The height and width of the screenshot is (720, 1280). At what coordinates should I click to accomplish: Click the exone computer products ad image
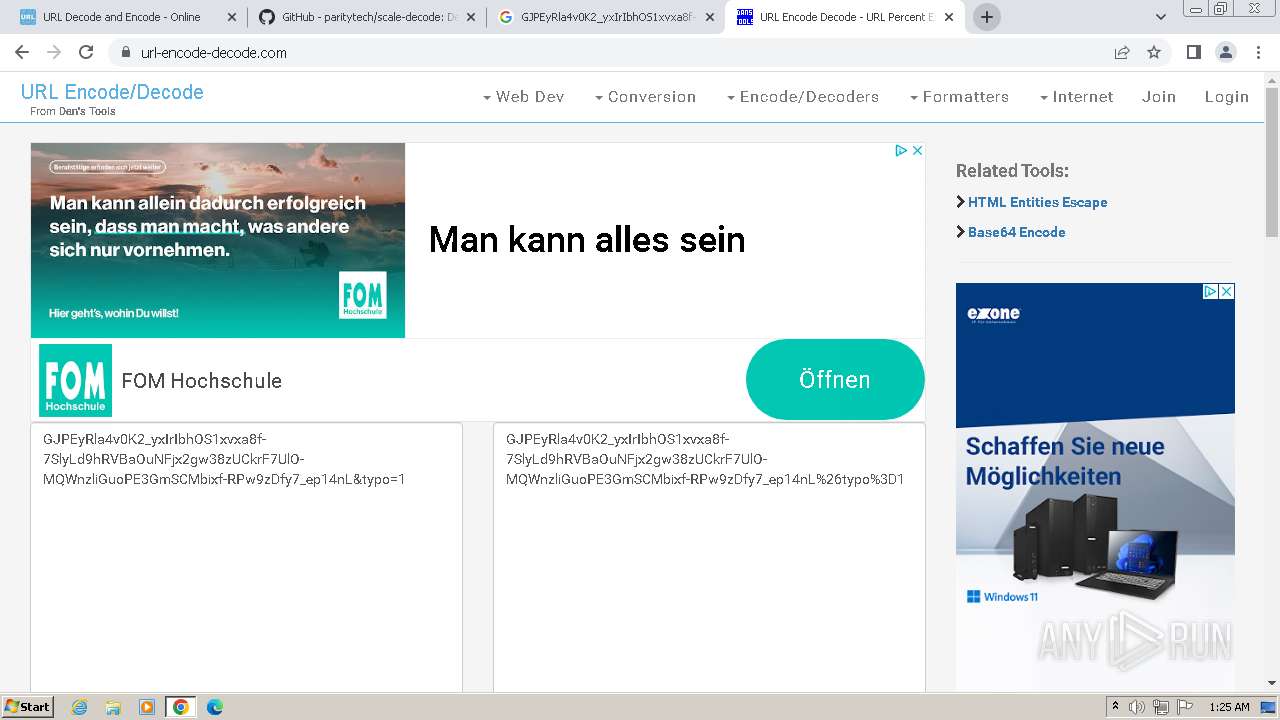[1095, 545]
